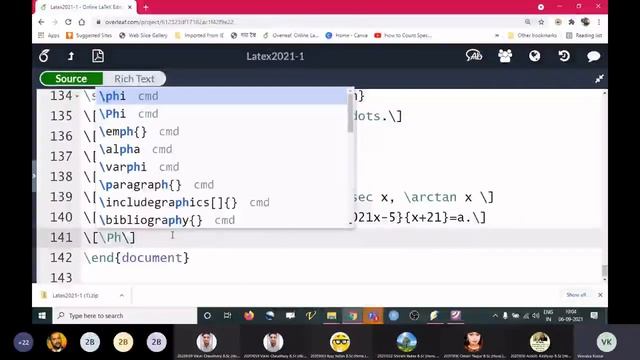Click the editor full-screen collapse arrows icon
640x360 pixels.
pos(599,79)
